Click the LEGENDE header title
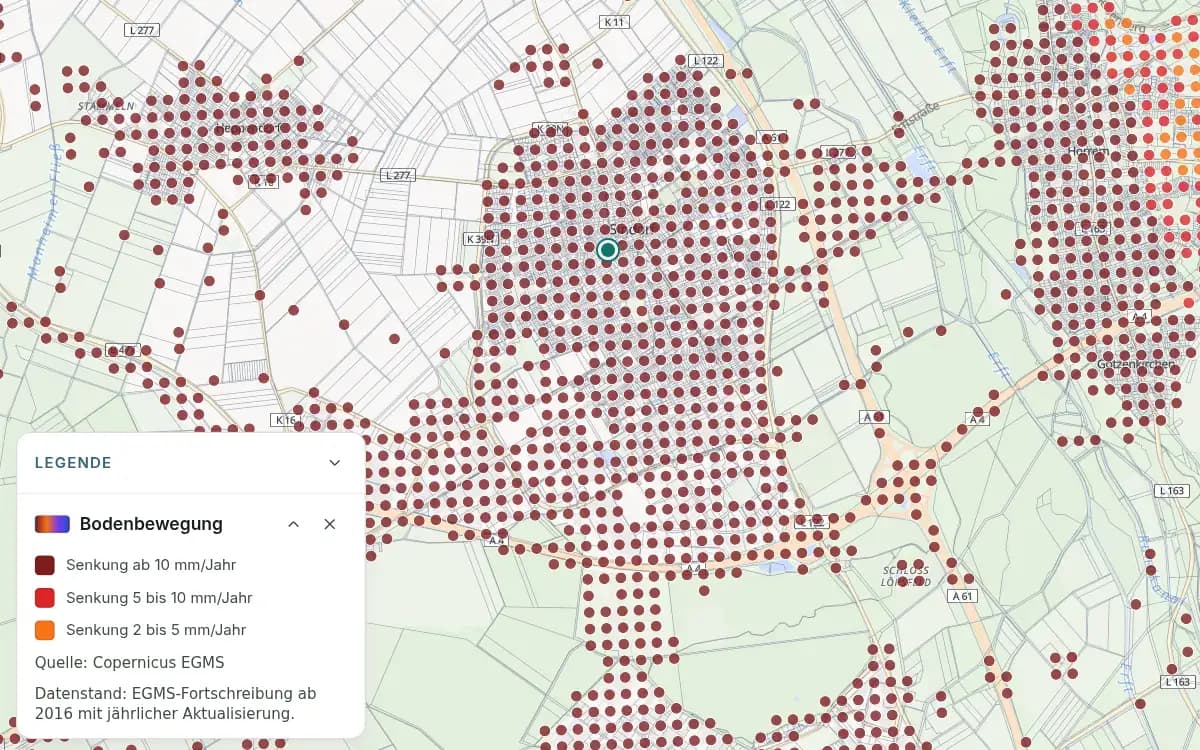 (x=73, y=463)
